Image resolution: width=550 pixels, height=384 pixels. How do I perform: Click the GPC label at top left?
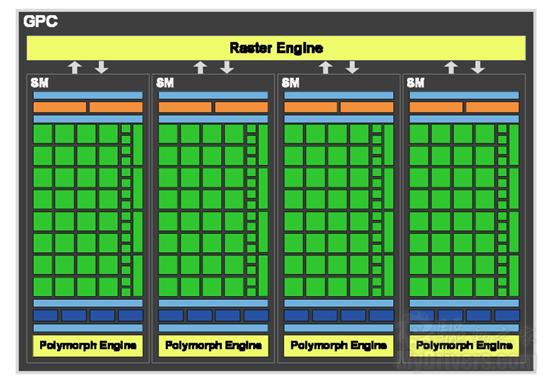(x=41, y=21)
